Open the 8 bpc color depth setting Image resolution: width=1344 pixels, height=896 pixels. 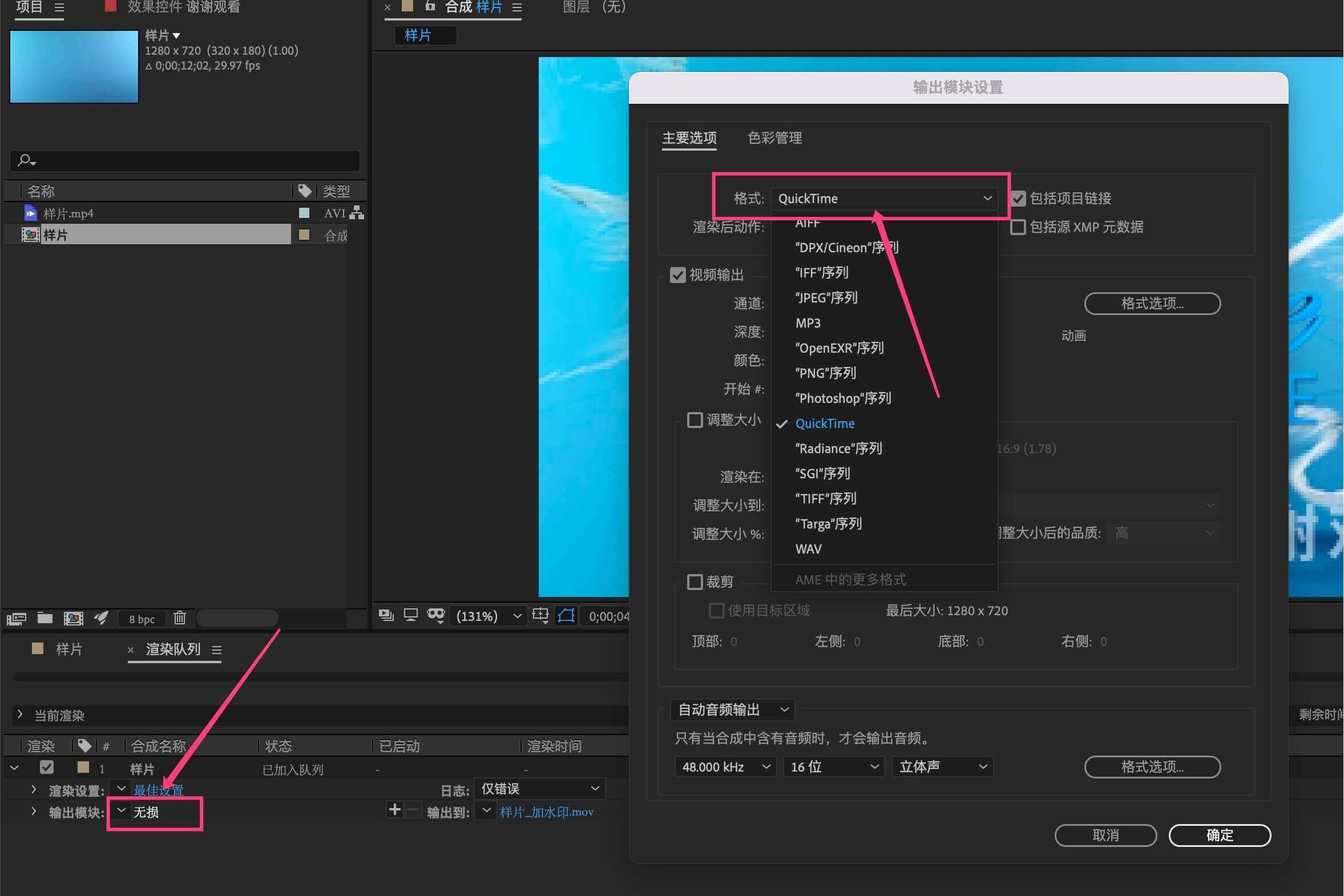click(x=142, y=619)
